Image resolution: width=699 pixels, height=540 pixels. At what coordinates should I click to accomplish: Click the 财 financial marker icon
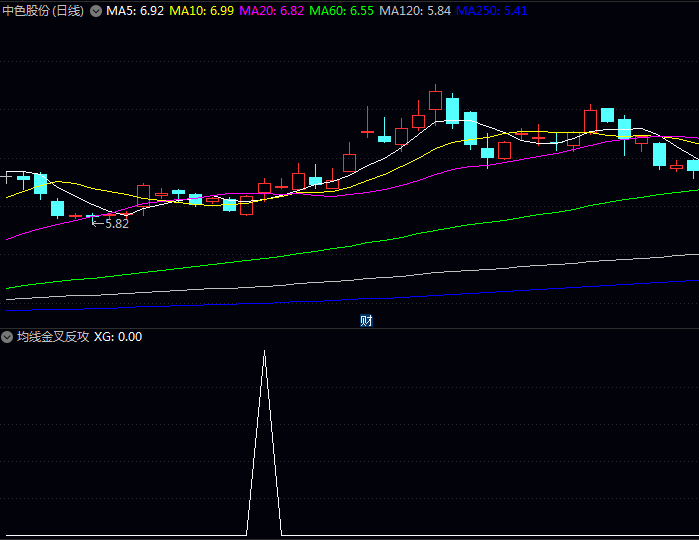(366, 321)
